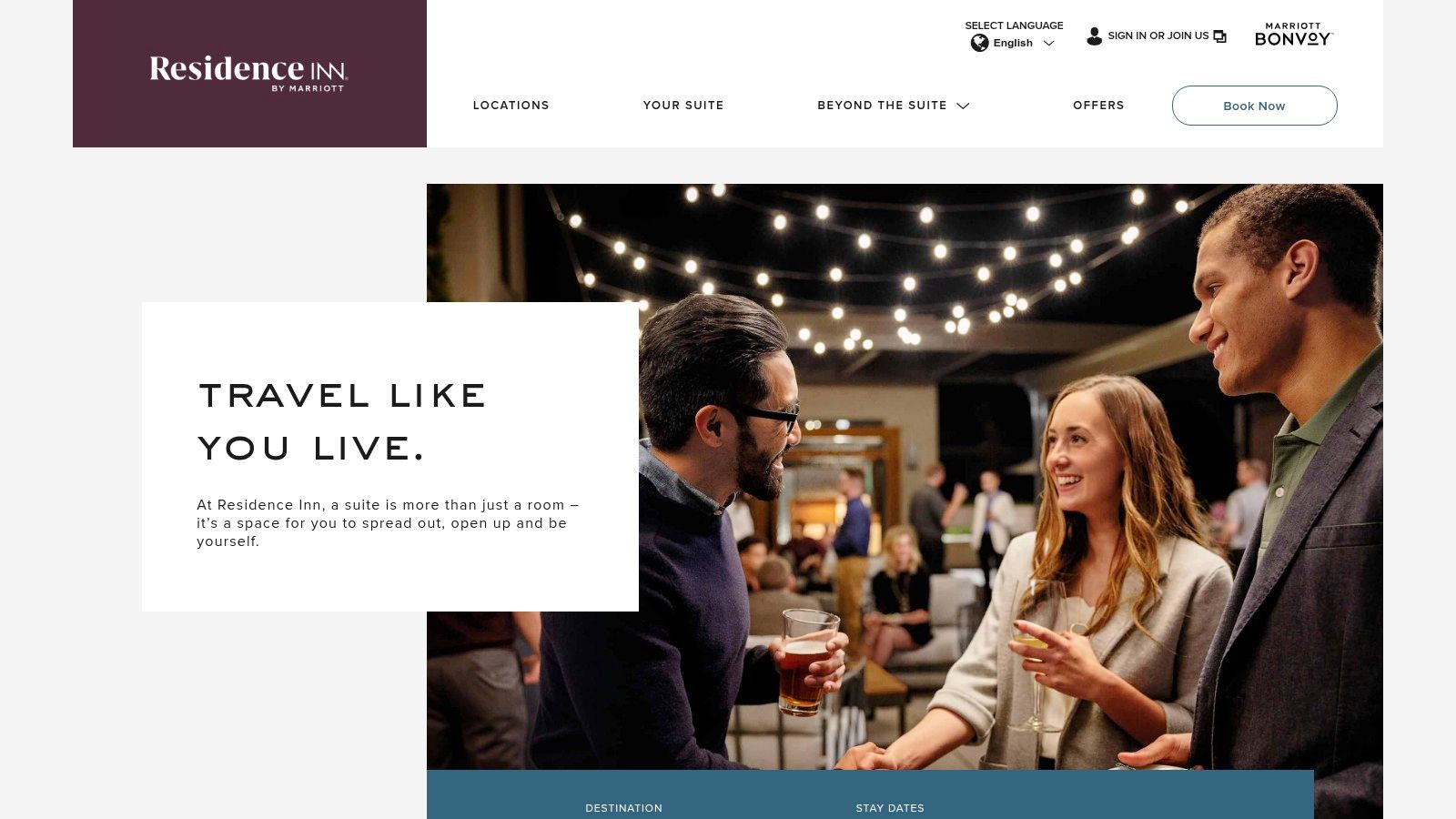Expand the English language dropdown
The width and height of the screenshot is (1456, 819).
(x=1013, y=43)
